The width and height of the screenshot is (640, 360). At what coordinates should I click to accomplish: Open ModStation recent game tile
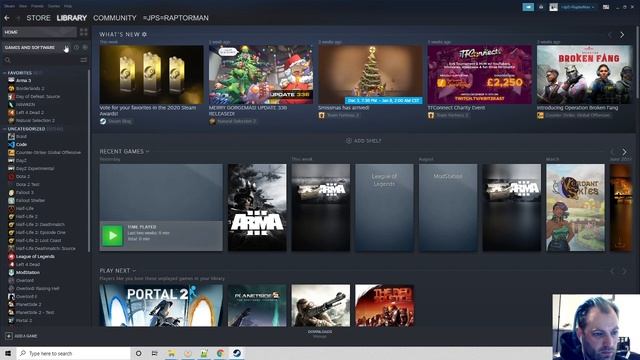[x=448, y=207]
